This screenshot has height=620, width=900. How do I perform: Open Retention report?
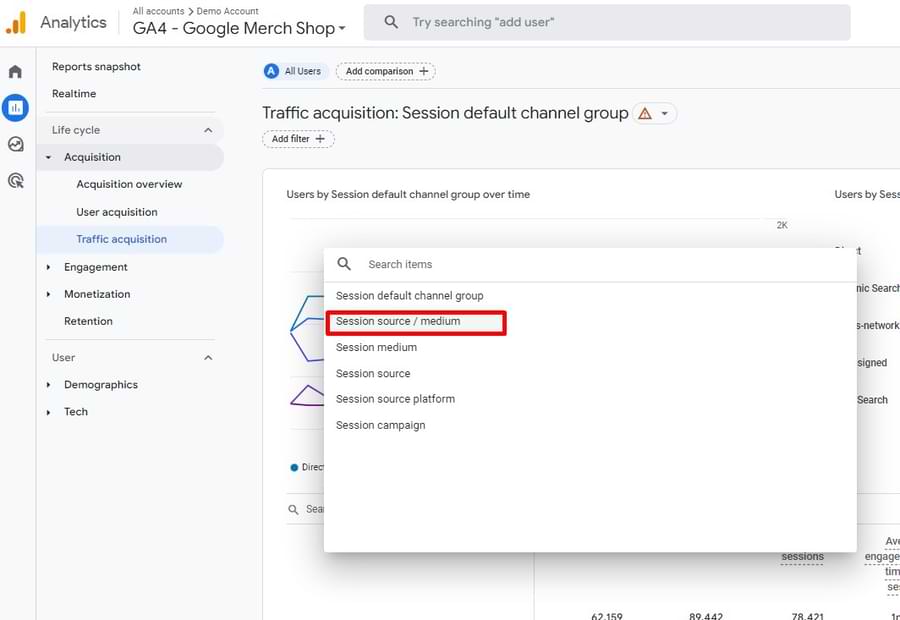(88, 321)
